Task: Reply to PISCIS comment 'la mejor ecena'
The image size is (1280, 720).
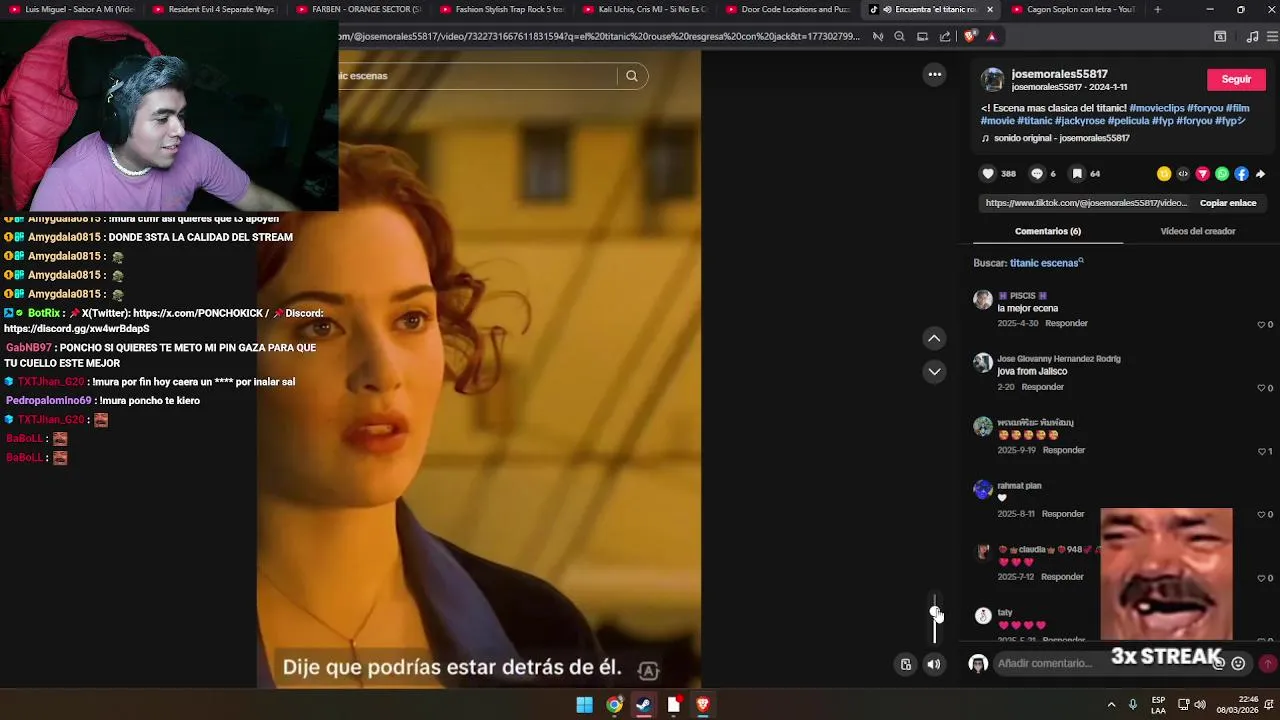Action: coord(1066,324)
